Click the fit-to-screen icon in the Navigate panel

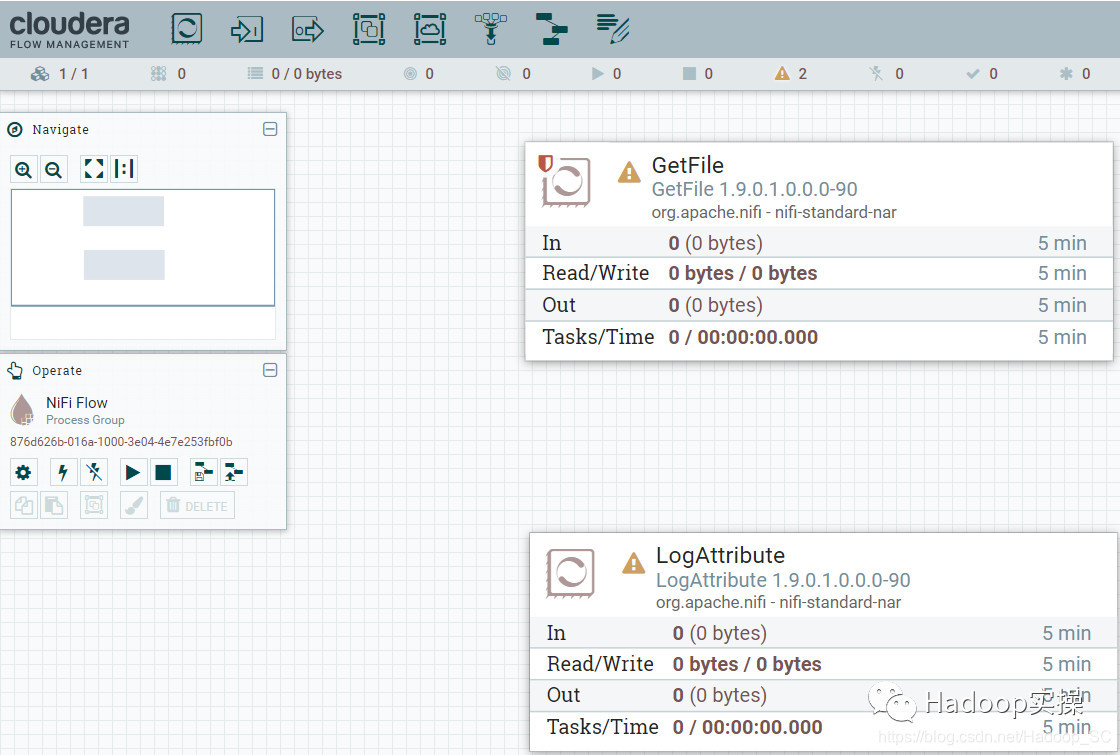click(x=94, y=169)
